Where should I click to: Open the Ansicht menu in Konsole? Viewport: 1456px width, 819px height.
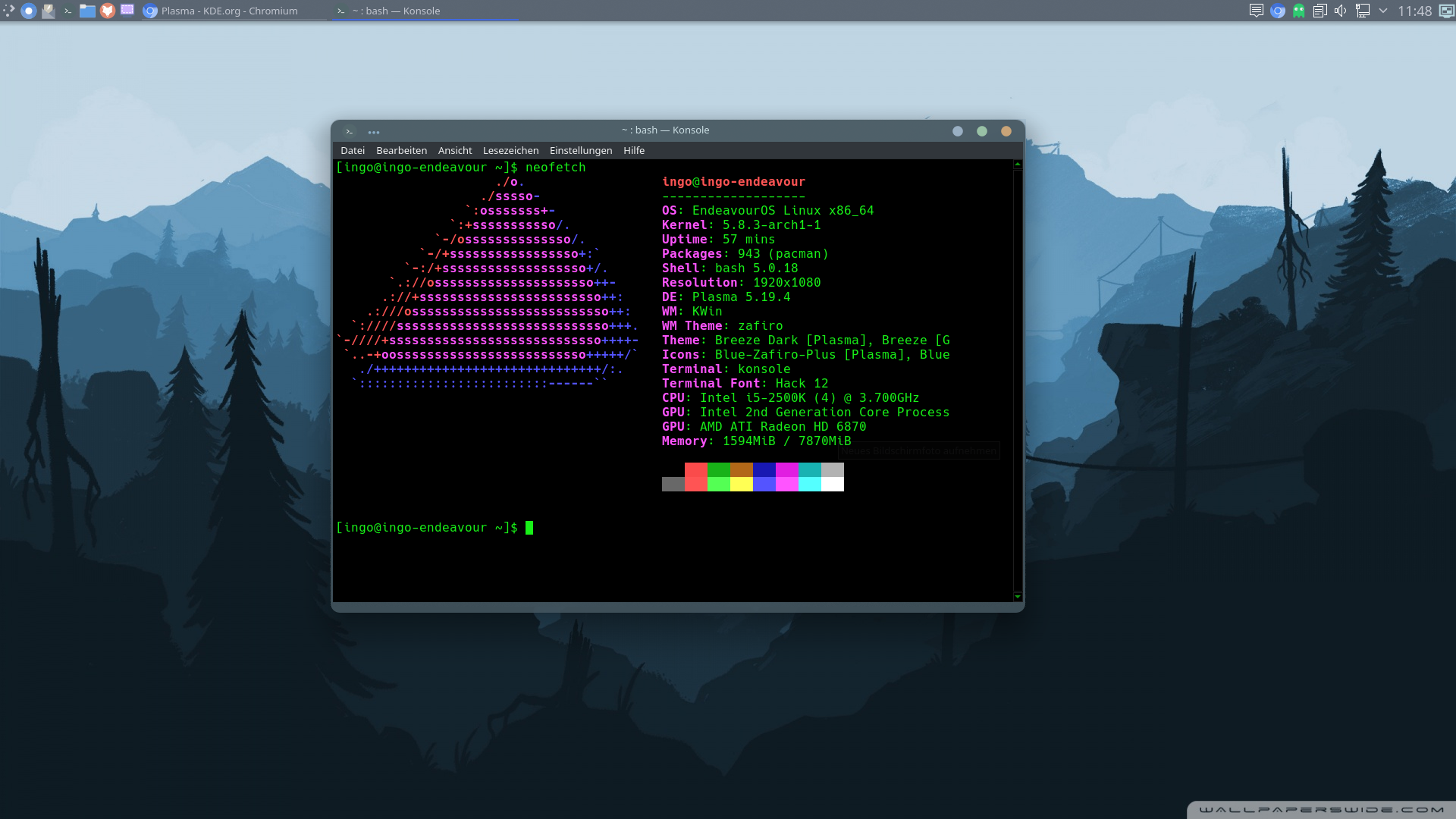[455, 151]
